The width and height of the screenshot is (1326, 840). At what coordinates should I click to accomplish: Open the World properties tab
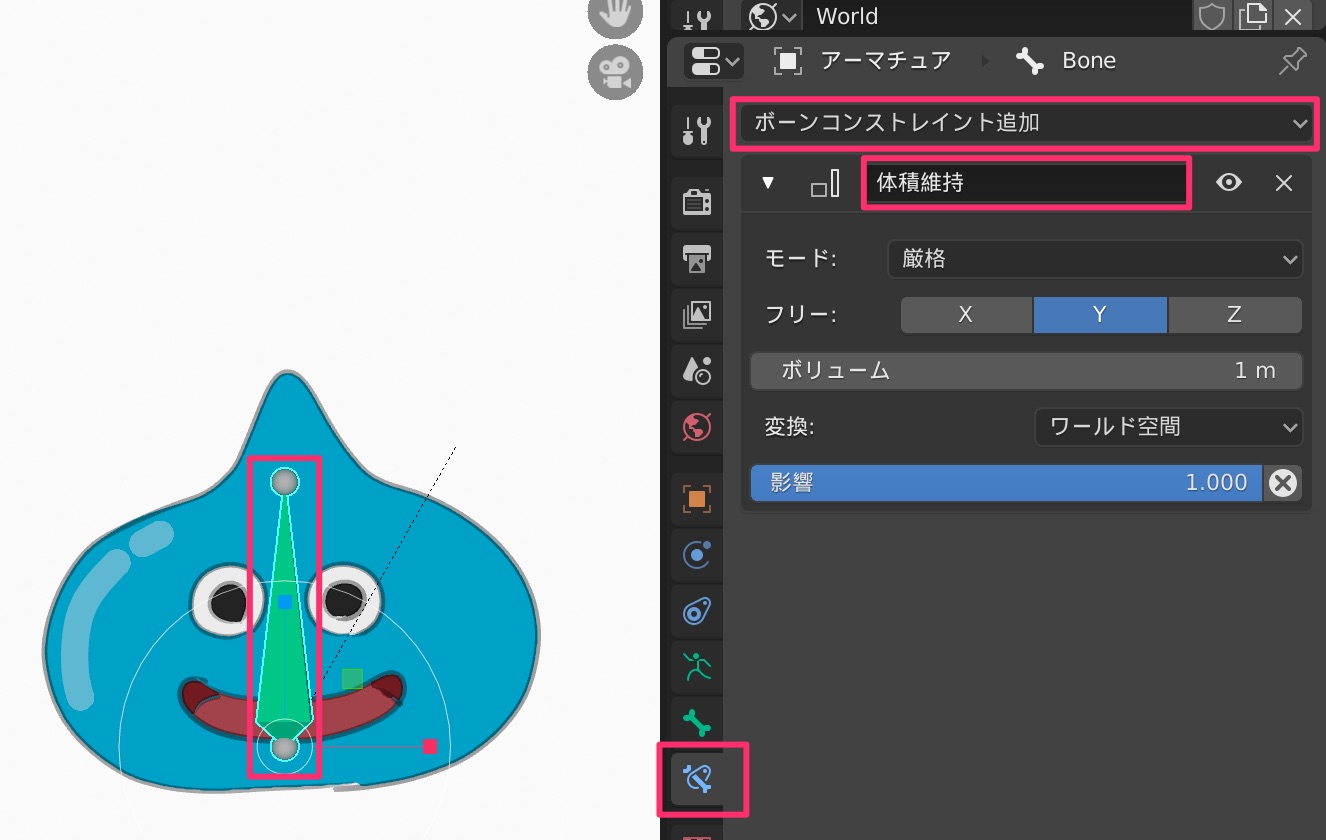click(697, 428)
